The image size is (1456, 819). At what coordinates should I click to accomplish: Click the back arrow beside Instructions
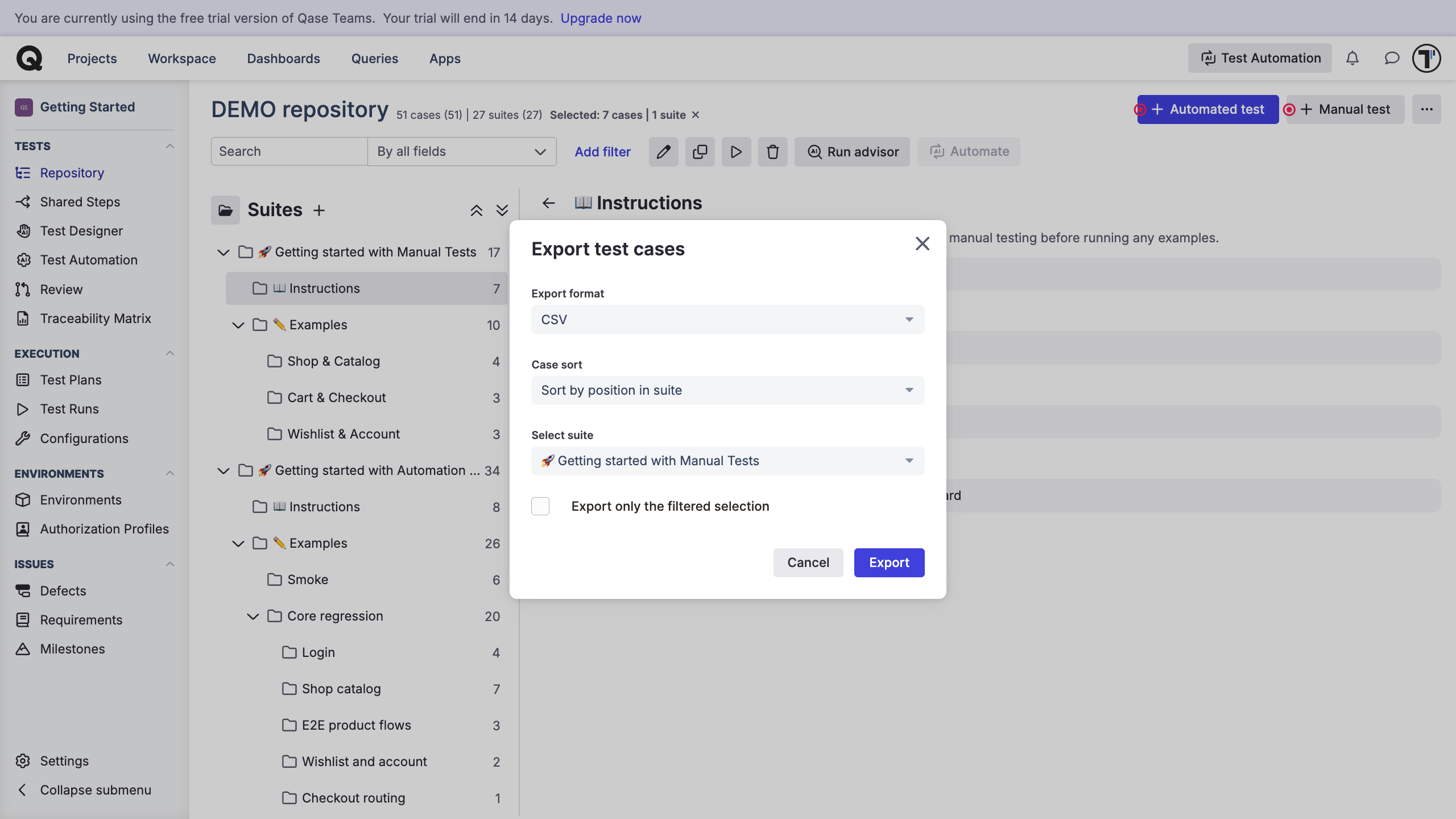point(548,203)
